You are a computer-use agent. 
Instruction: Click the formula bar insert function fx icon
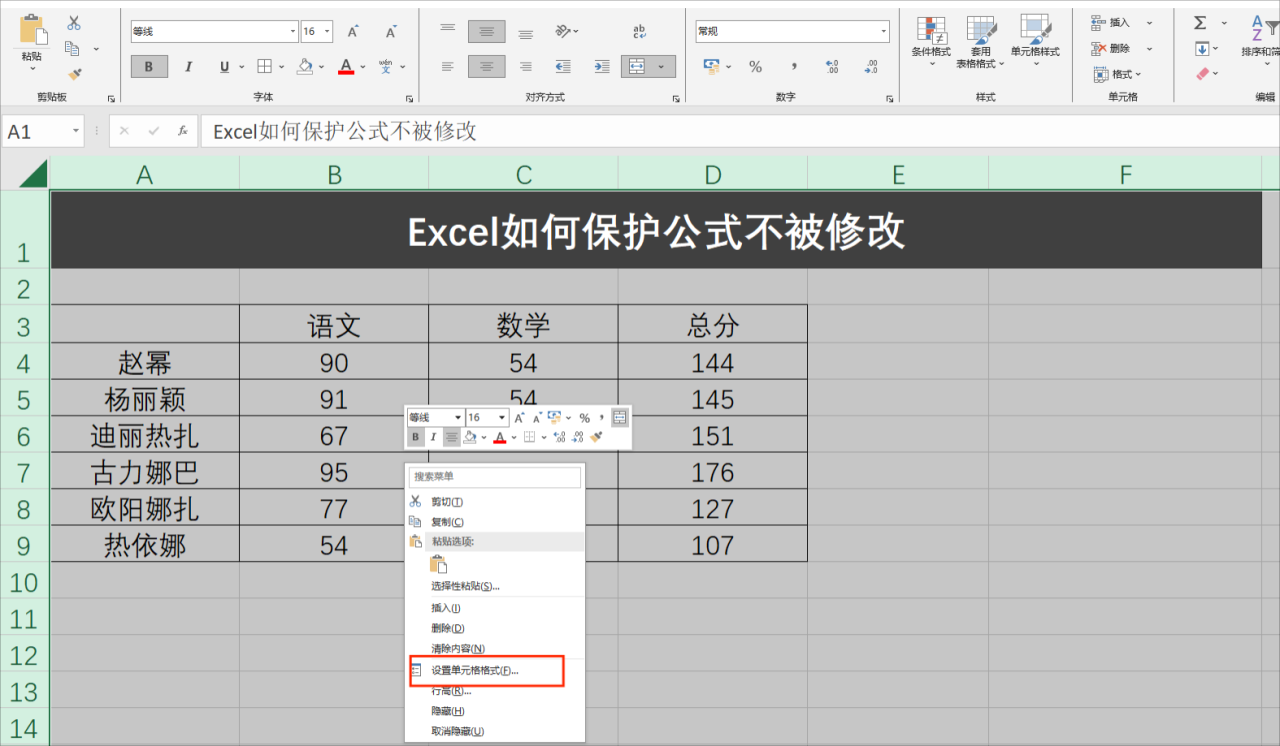pos(182,131)
